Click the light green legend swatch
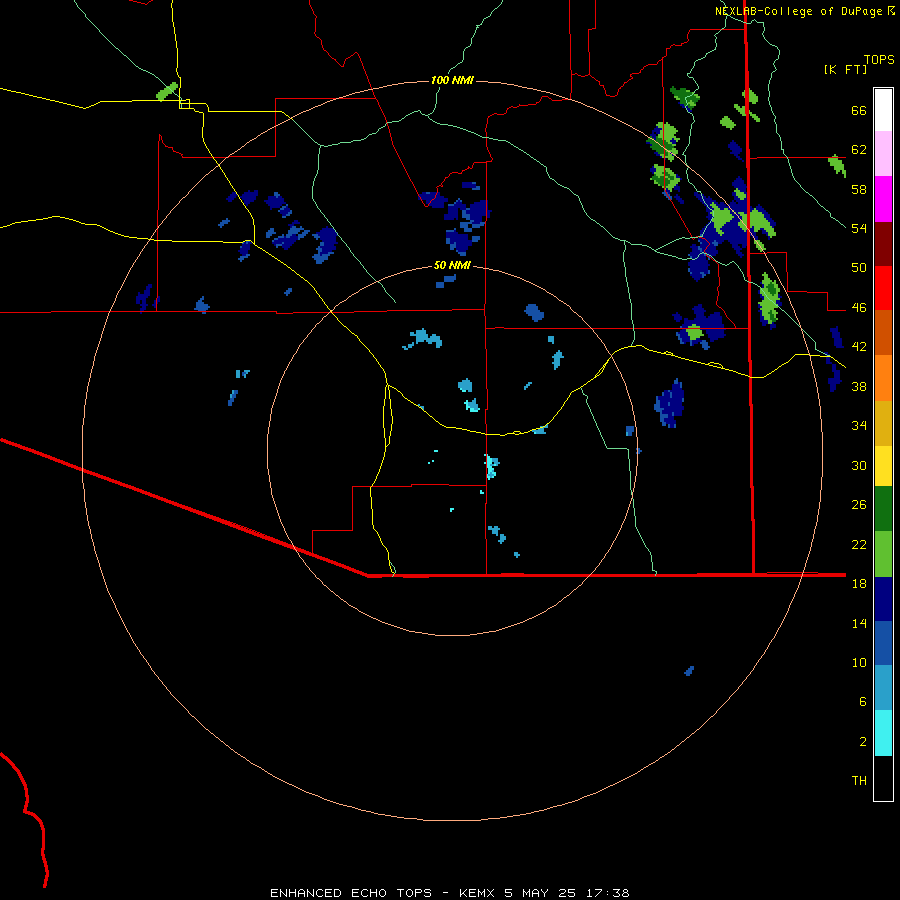Viewport: 900px width, 900px height. point(883,554)
